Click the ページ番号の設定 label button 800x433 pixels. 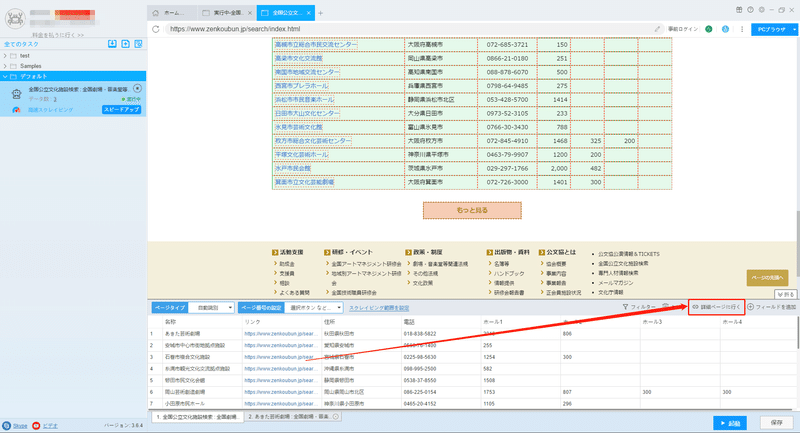point(261,308)
